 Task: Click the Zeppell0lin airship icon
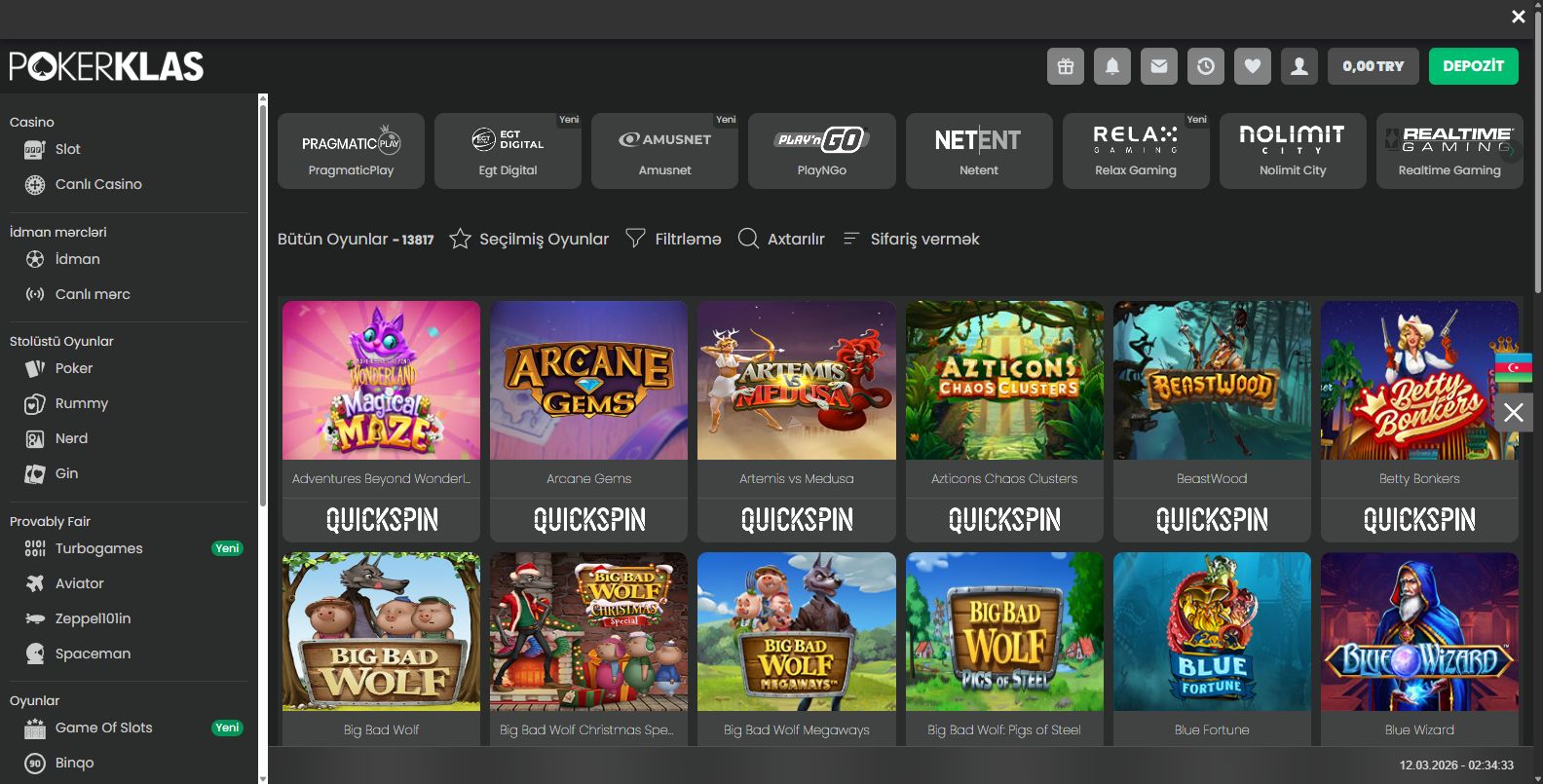coord(35,618)
